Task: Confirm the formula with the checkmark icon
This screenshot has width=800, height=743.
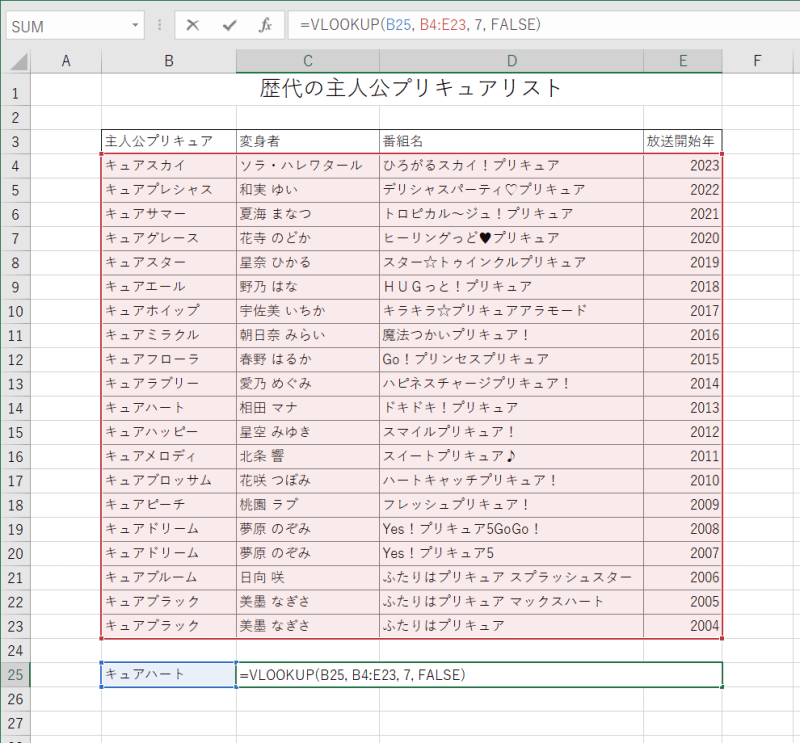Action: point(230,25)
